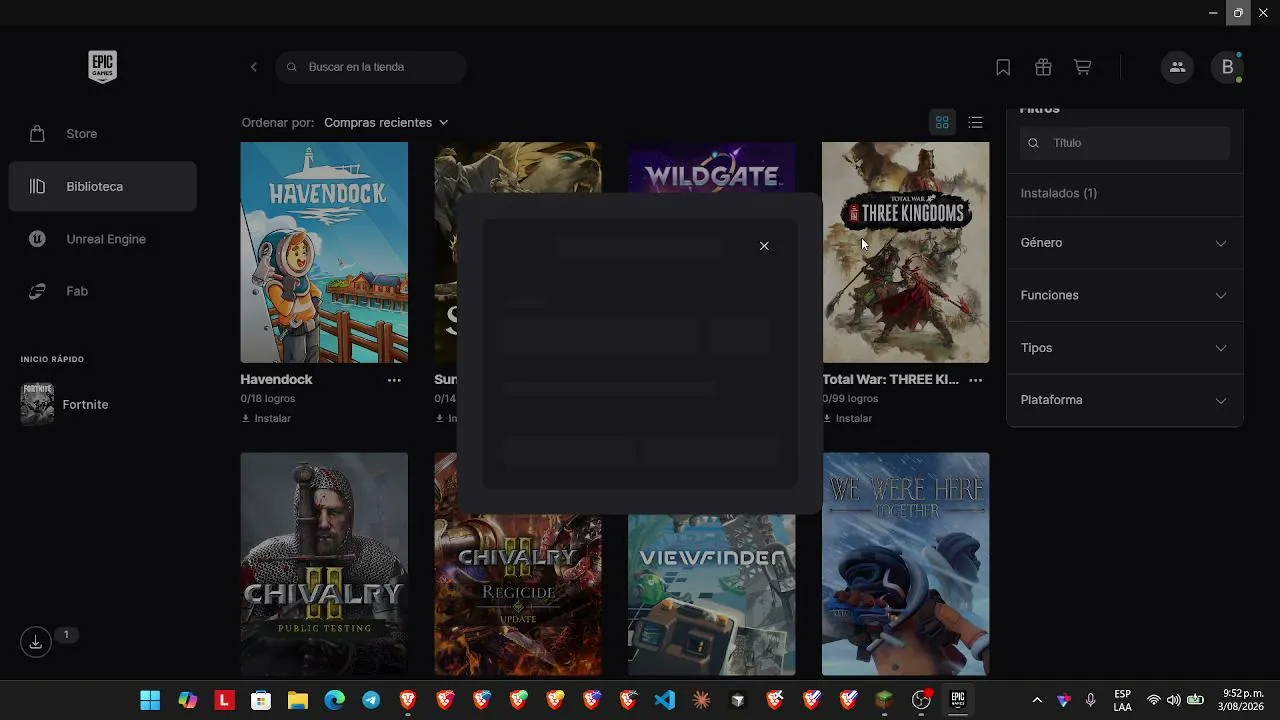Open Telegram from the taskbar

[x=371, y=700]
